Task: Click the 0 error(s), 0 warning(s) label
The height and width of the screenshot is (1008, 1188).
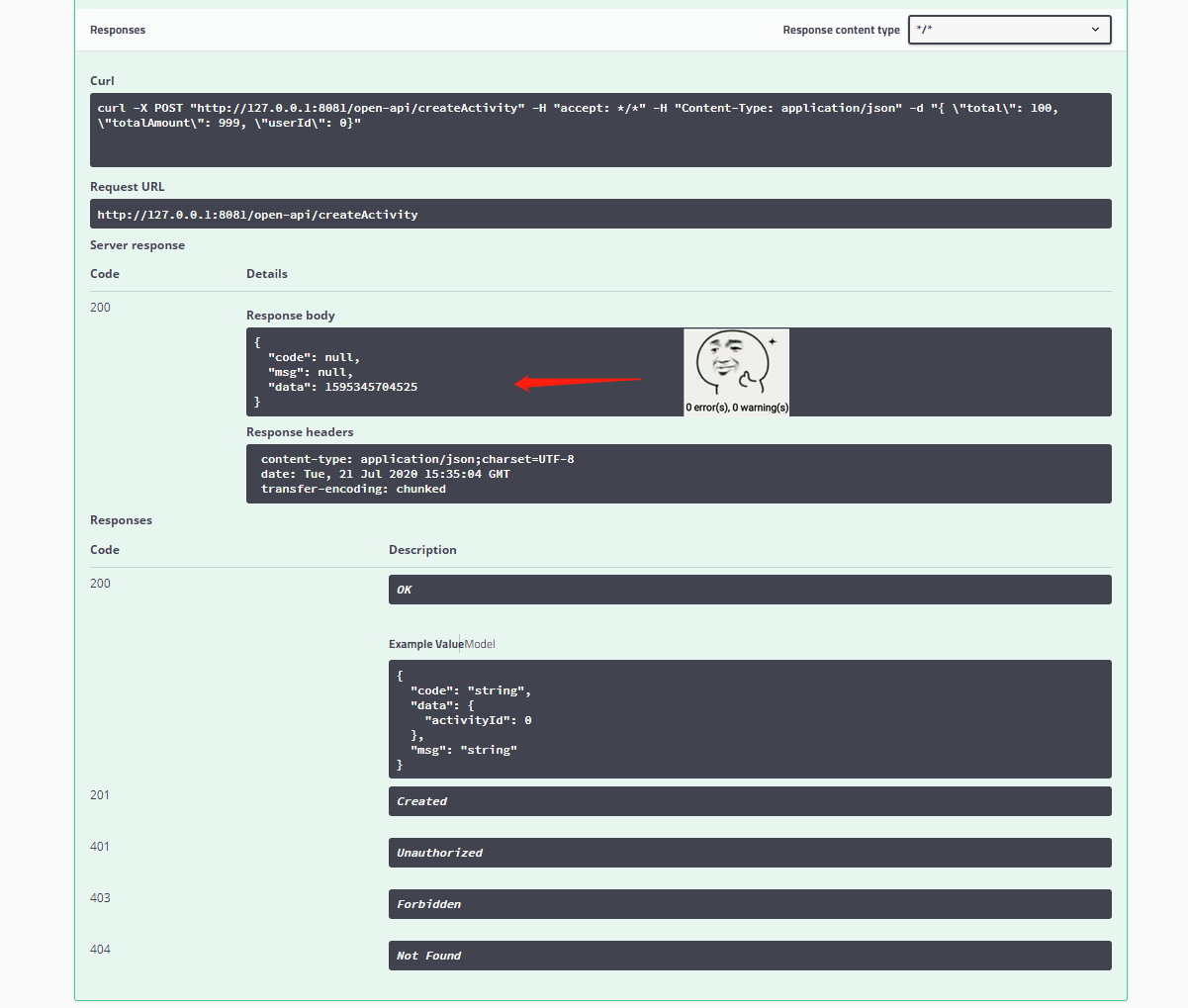Action: [x=737, y=408]
